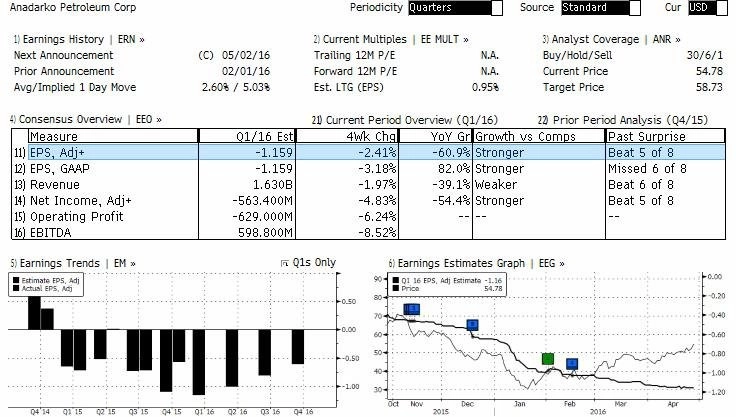This screenshot has width=736, height=417.
Task: Select the Revenue measure row
Action: pos(368,185)
